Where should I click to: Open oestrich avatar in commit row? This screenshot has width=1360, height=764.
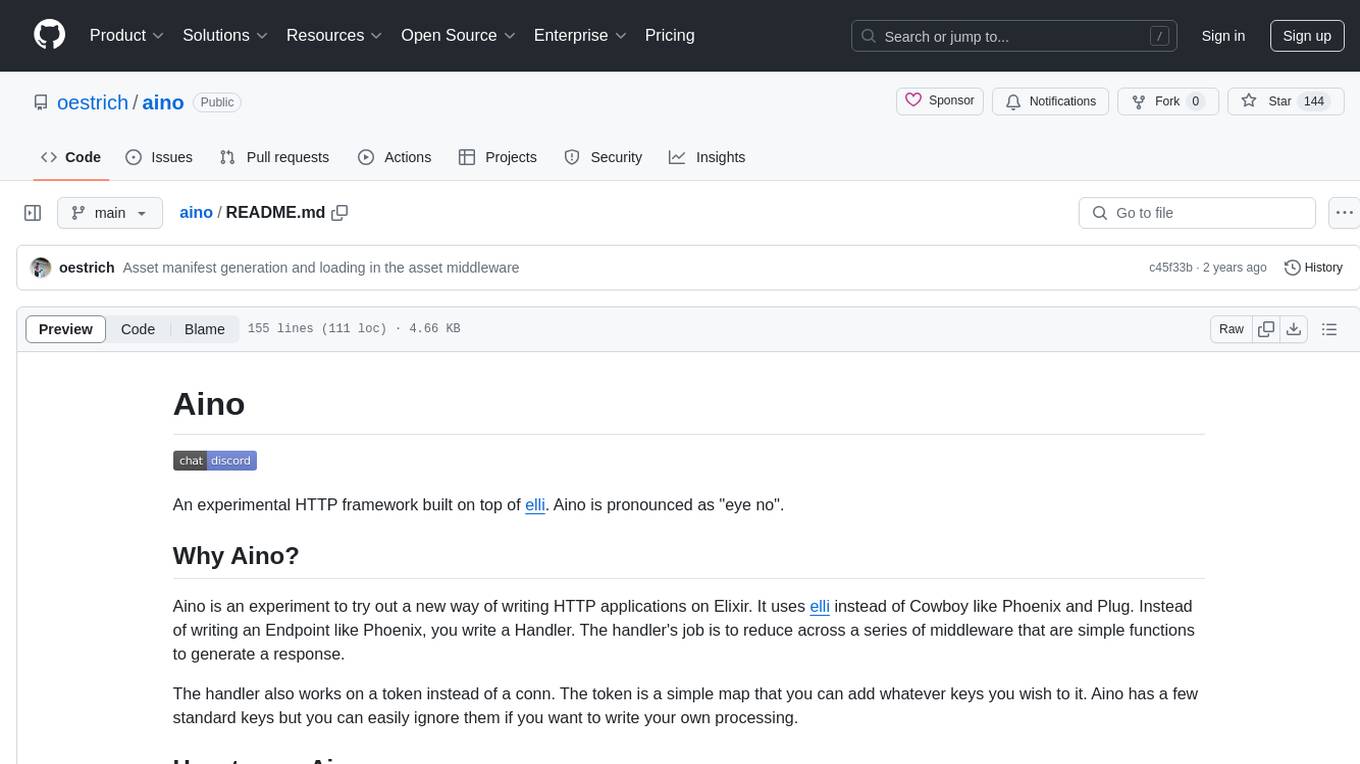click(41, 268)
